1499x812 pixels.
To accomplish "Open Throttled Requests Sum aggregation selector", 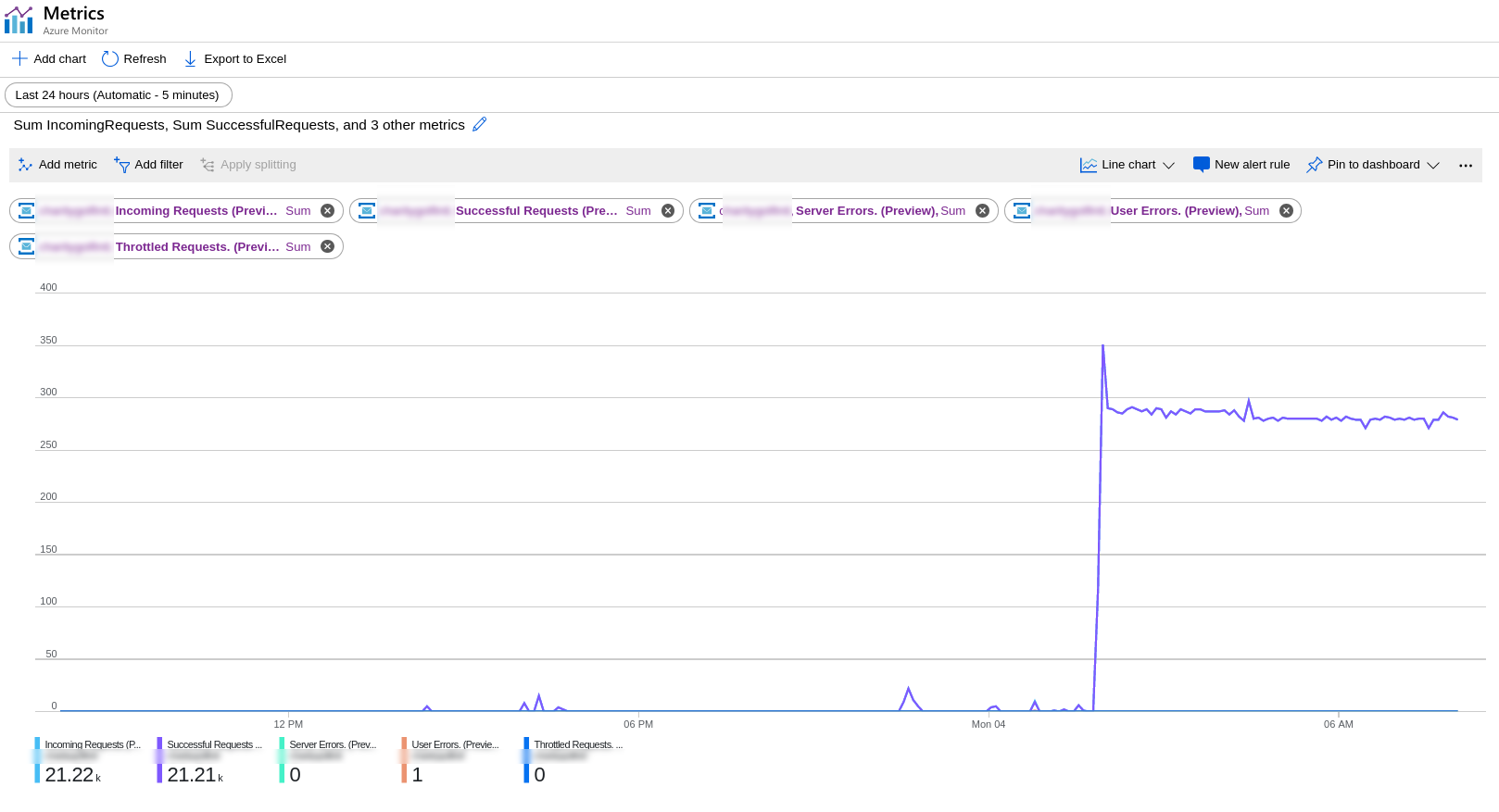I will click(x=298, y=246).
